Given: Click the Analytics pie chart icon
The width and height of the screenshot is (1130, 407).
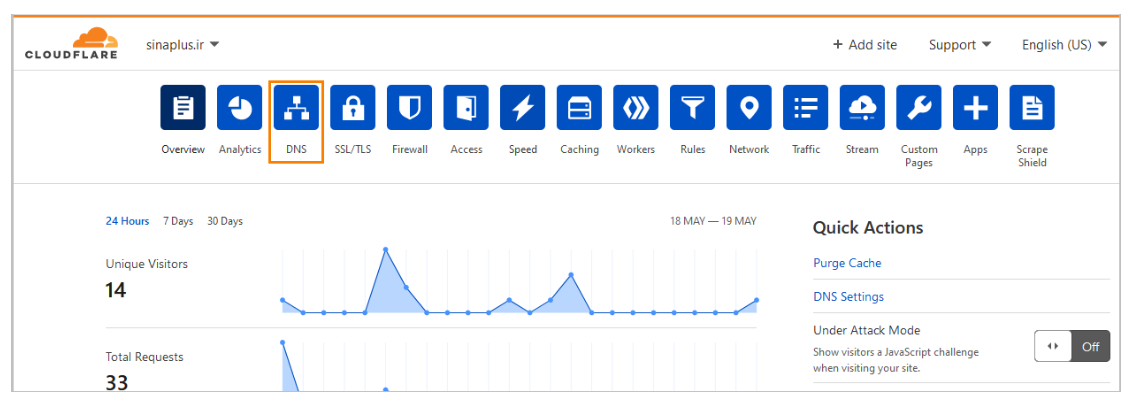Looking at the screenshot, I should [240, 108].
